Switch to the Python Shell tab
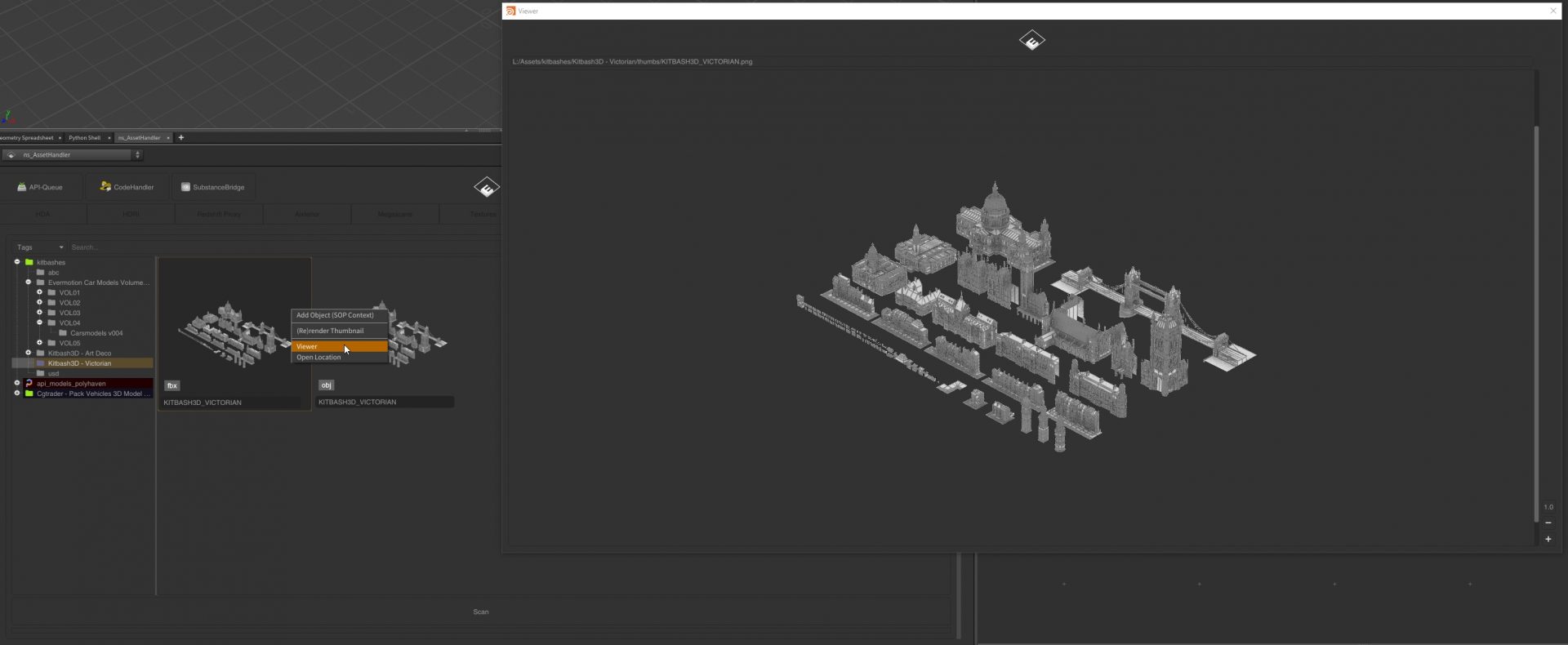The height and width of the screenshot is (645, 1568). (85, 137)
